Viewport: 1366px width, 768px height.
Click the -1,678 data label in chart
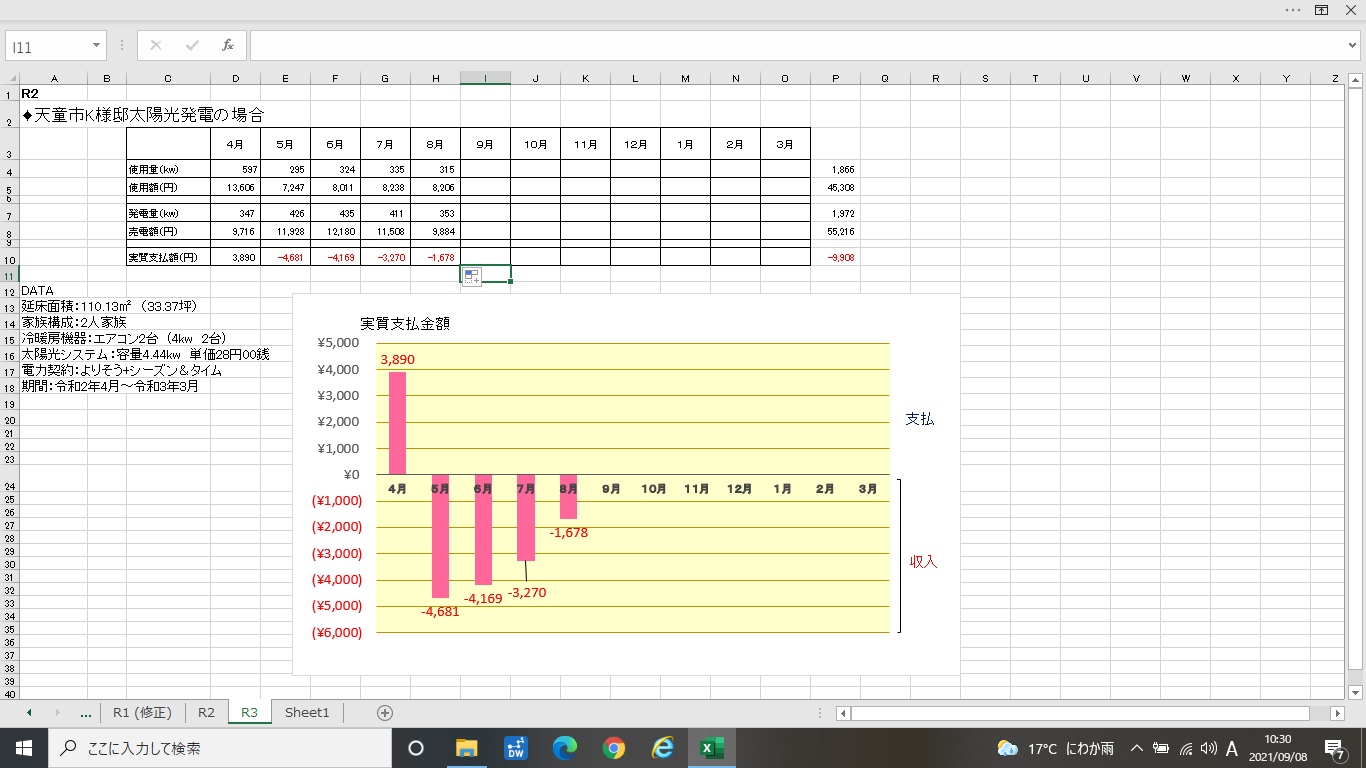pyautogui.click(x=569, y=533)
